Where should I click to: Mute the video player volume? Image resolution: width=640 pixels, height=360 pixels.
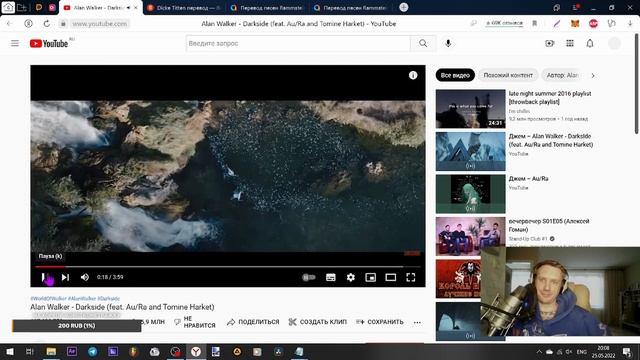[x=84, y=277]
